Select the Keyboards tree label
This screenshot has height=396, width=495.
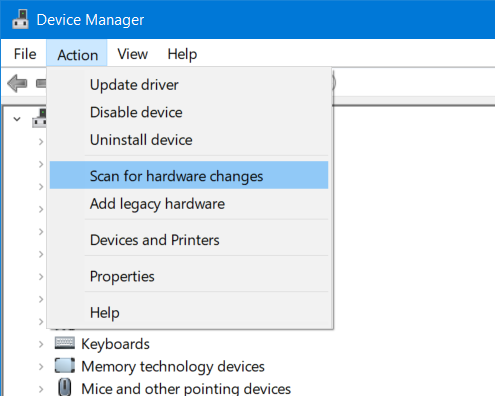[x=115, y=344]
